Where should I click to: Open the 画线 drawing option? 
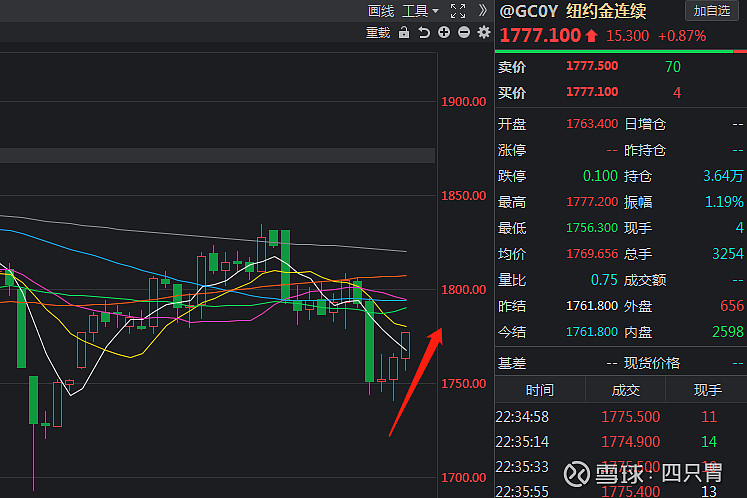pyautogui.click(x=381, y=11)
